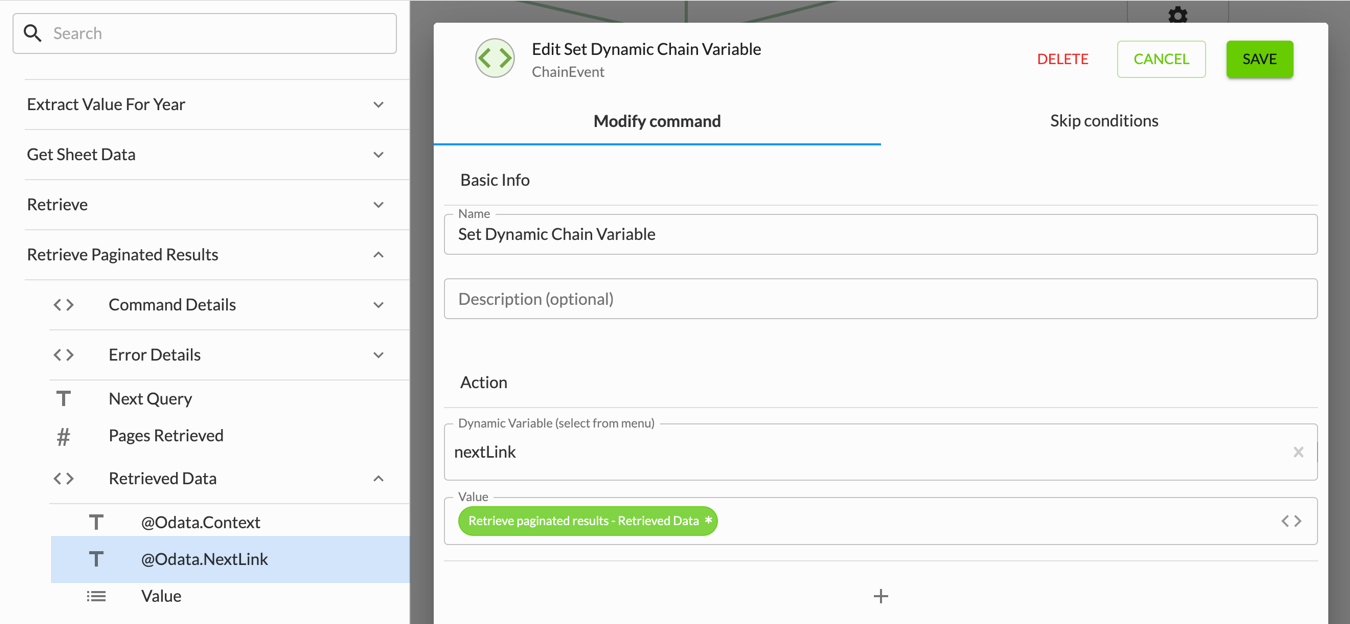1350x624 pixels.
Task: Click the text type icon beside Next Query
Action: pyautogui.click(x=64, y=399)
